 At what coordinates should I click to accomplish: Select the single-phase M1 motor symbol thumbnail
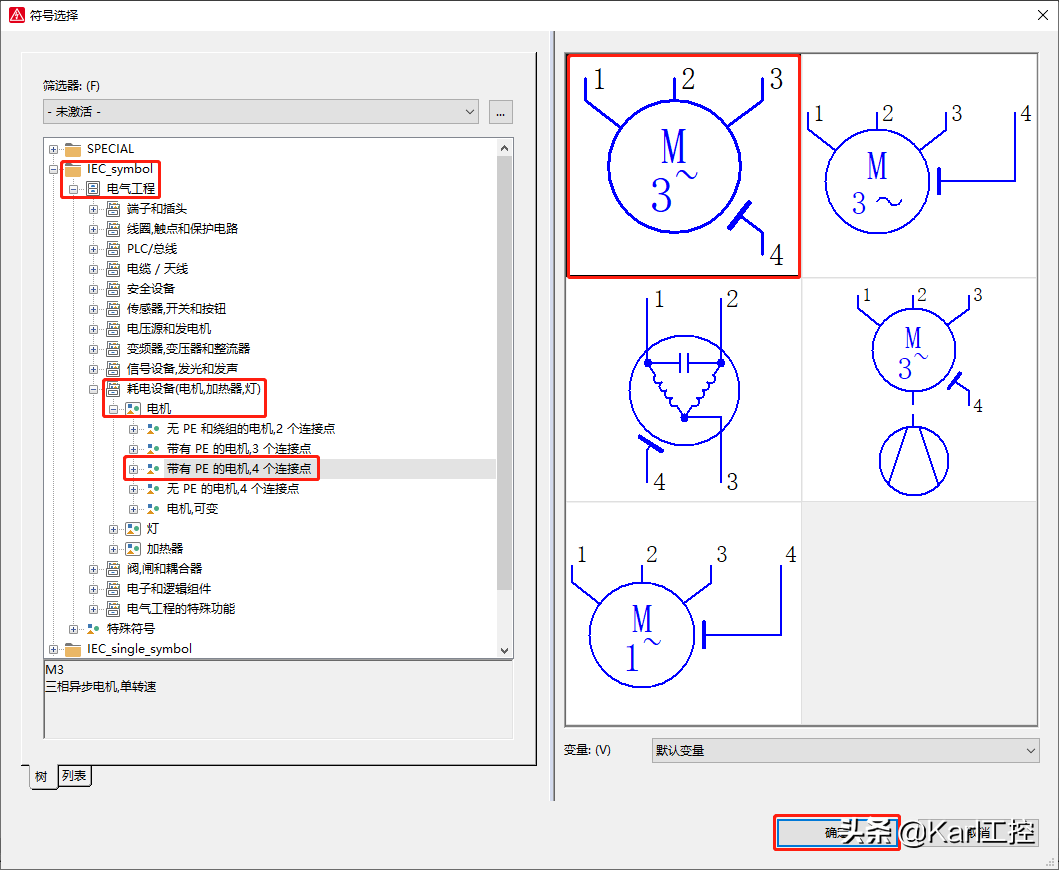[683, 613]
